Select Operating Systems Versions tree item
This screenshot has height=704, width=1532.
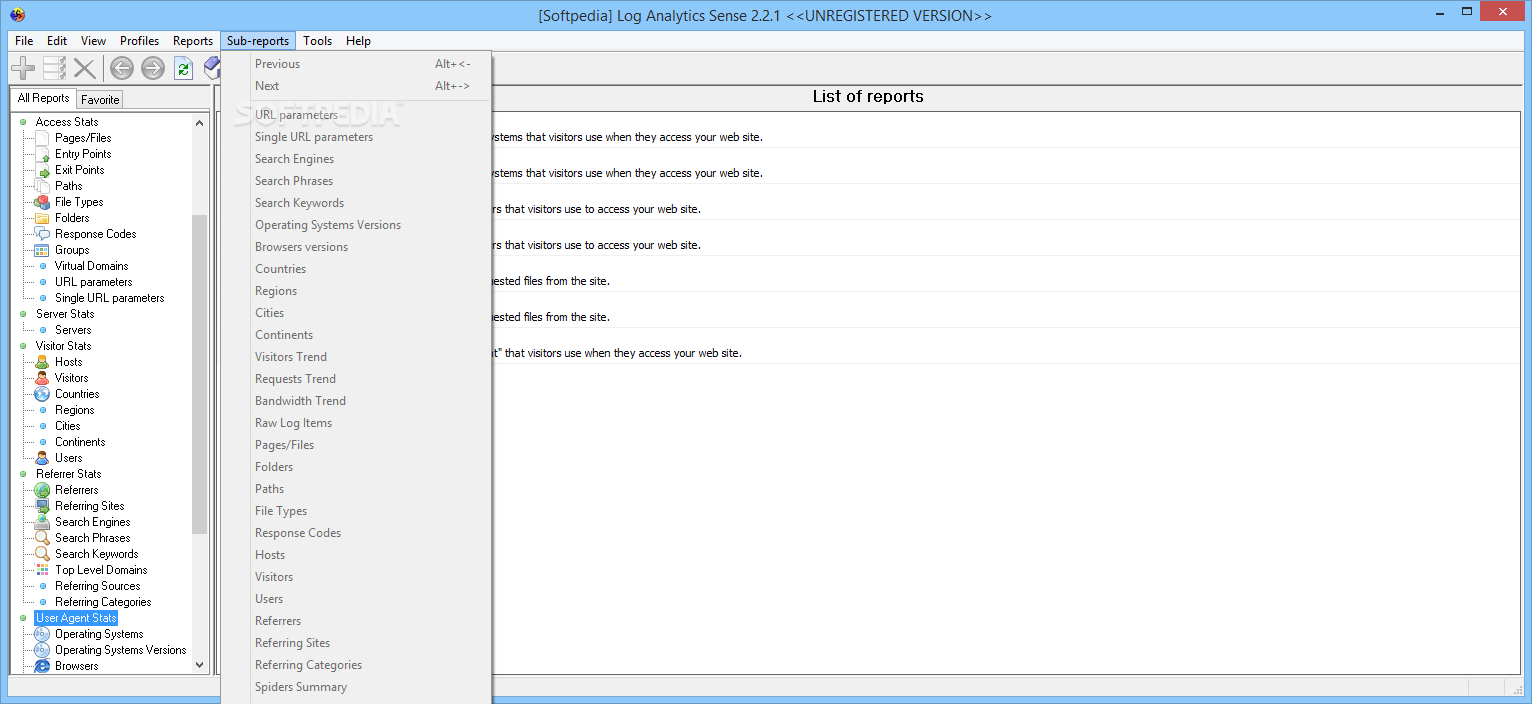point(120,650)
